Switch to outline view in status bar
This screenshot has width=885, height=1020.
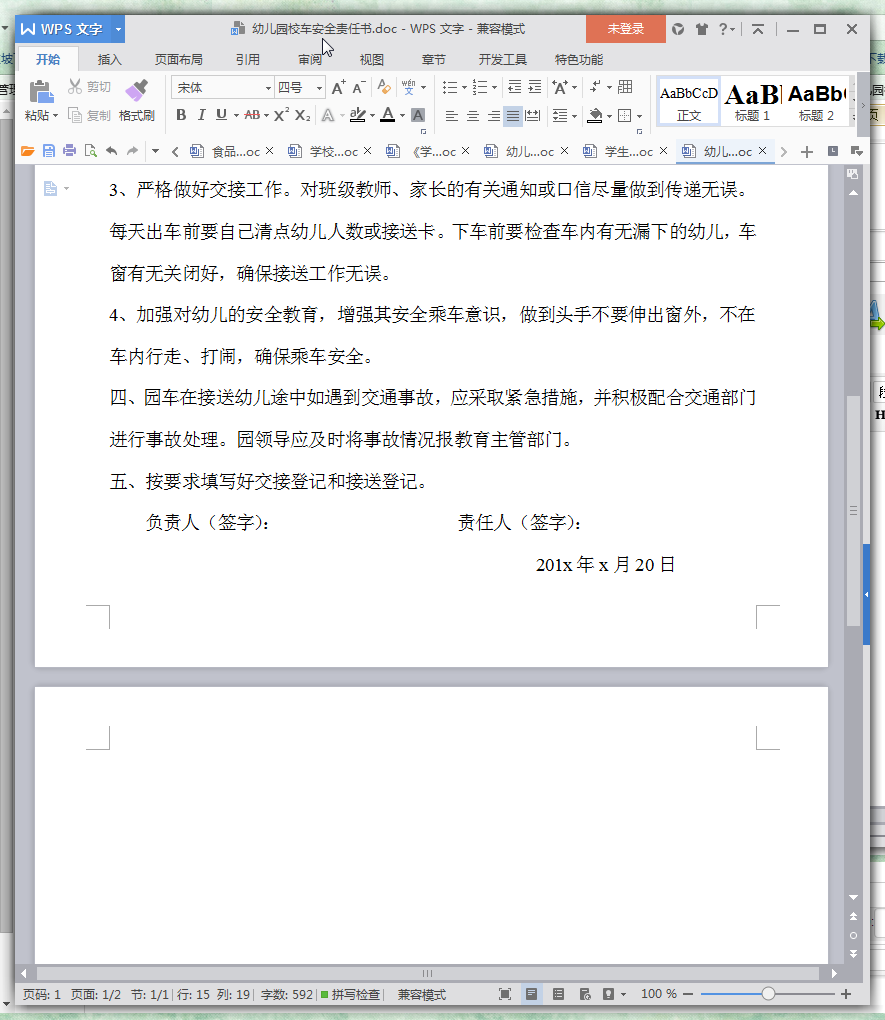[558, 994]
